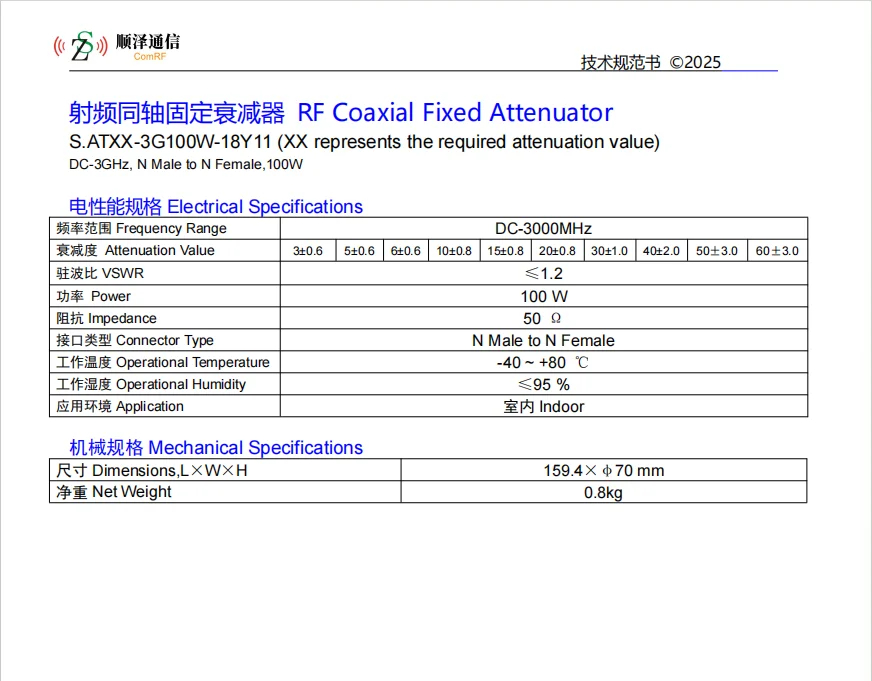Select the 'Net Weight' row label

pyautogui.click(x=113, y=492)
